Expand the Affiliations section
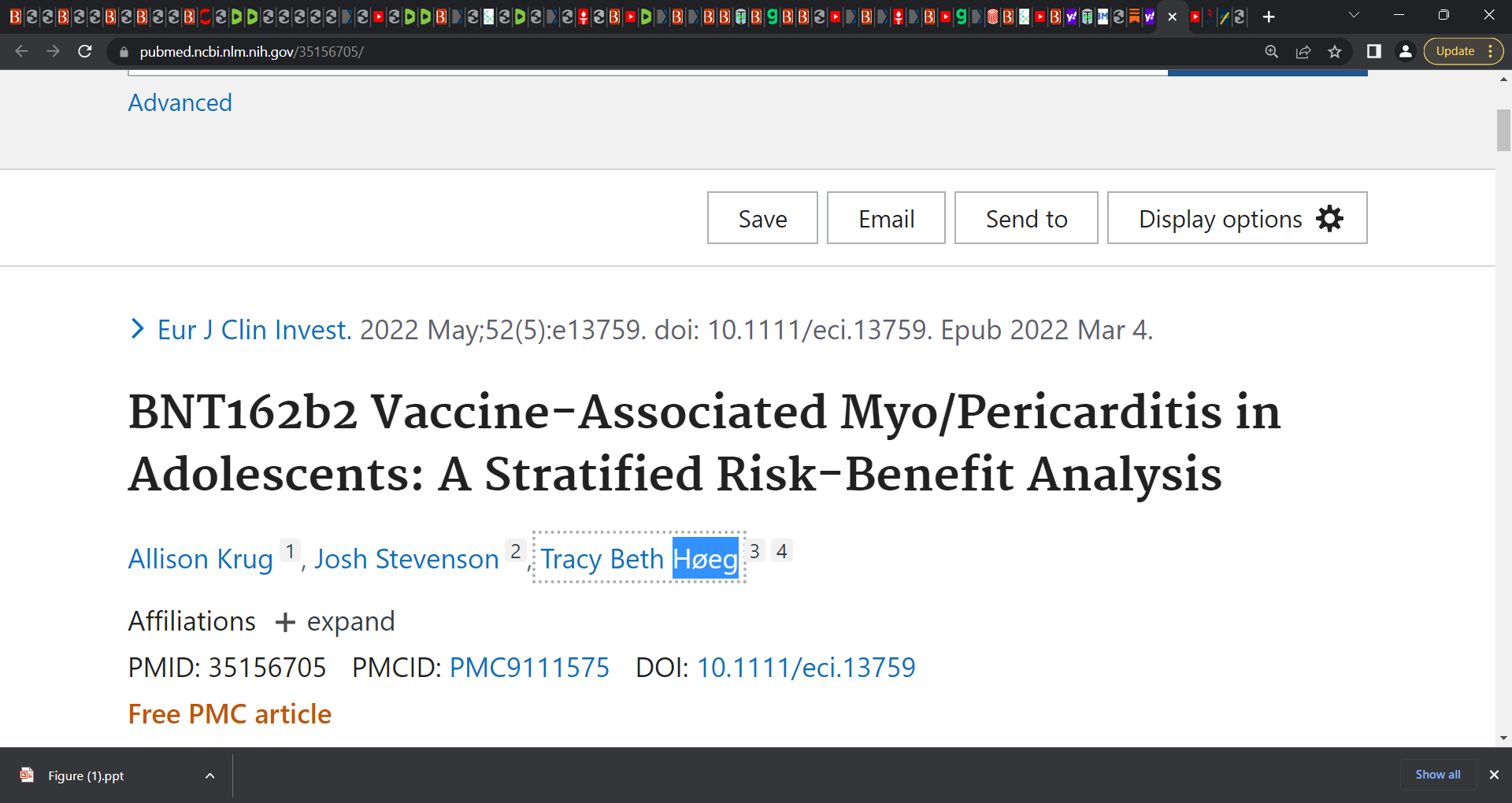 coord(335,622)
